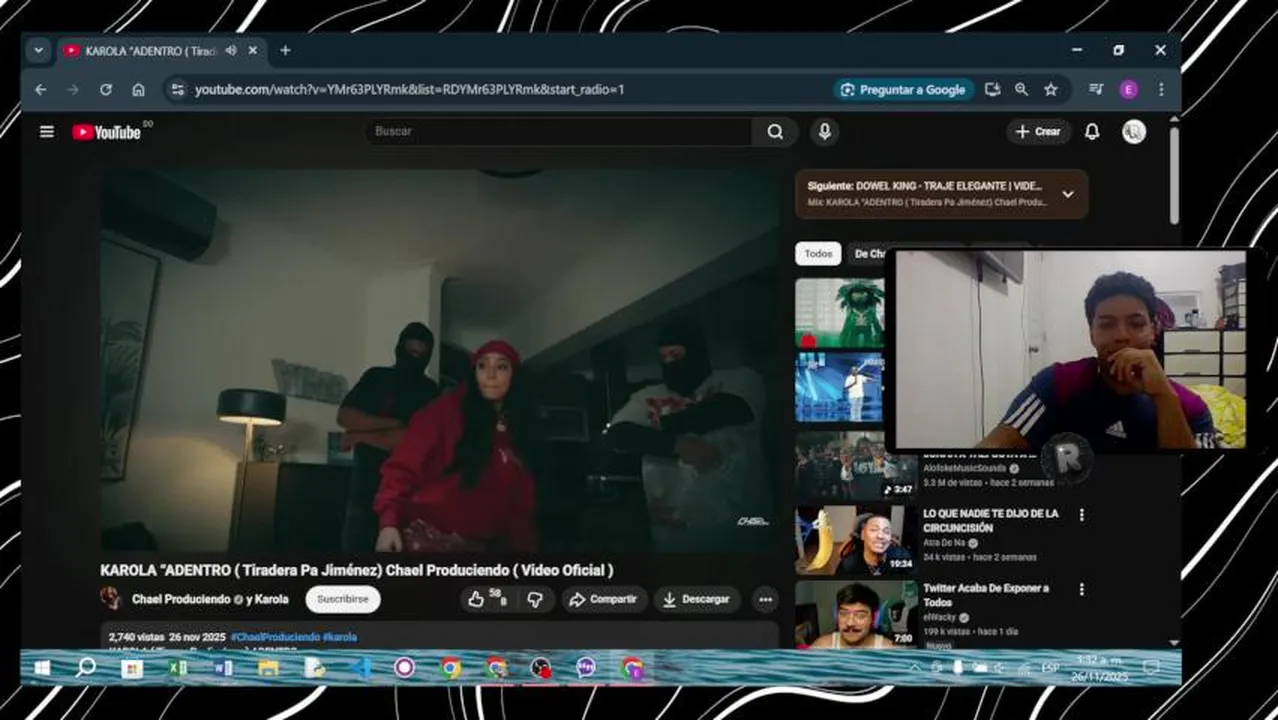Mute tab audio via speaker icon on tab
The height and width of the screenshot is (720, 1278).
(x=231, y=50)
